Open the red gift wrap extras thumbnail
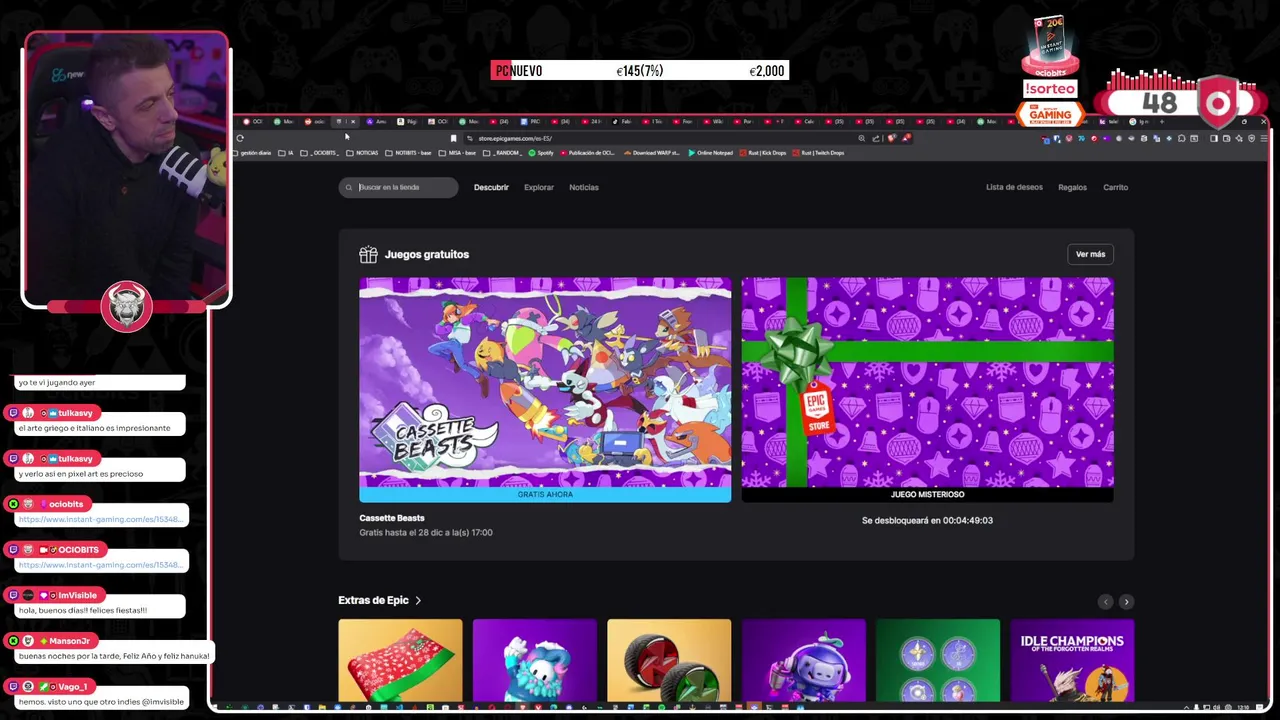 400,661
